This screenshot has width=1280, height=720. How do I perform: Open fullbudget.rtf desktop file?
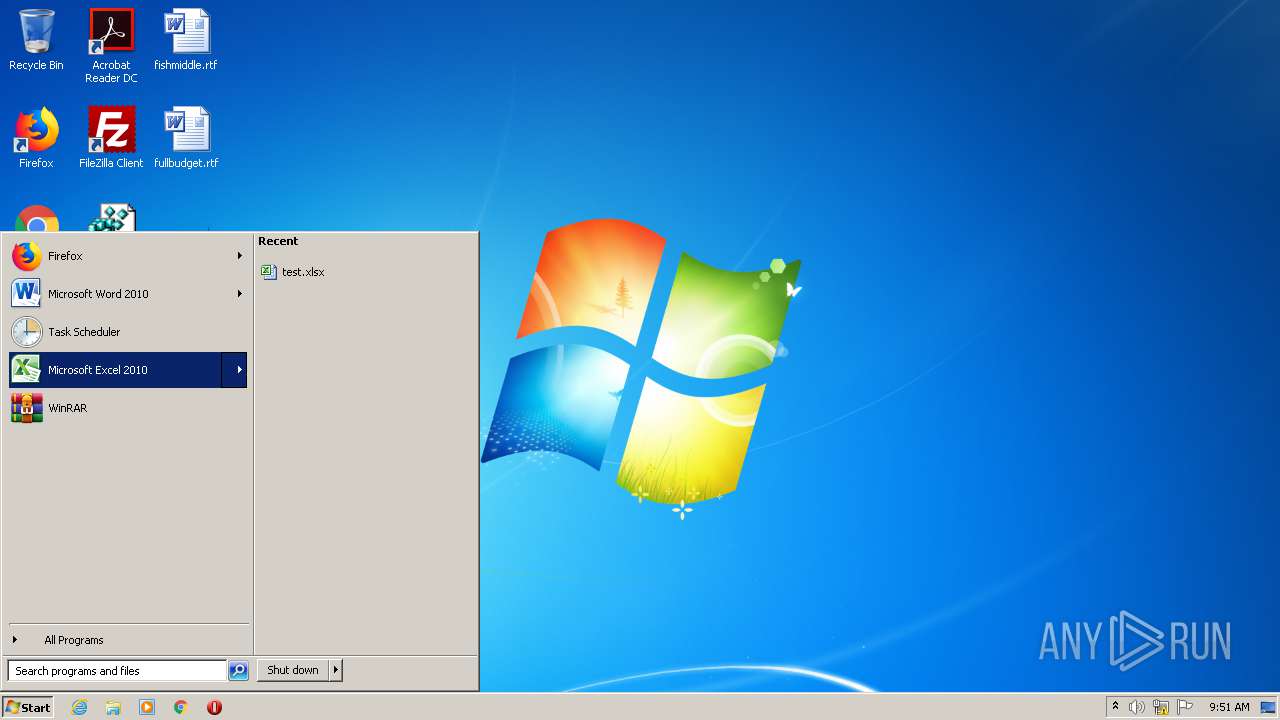[186, 138]
